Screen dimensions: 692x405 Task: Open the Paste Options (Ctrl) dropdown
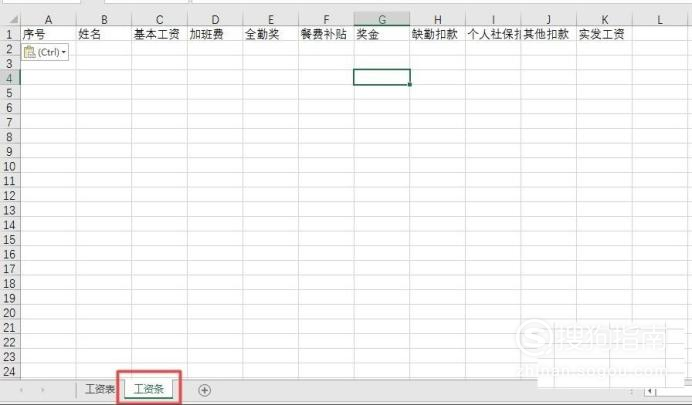[45, 52]
